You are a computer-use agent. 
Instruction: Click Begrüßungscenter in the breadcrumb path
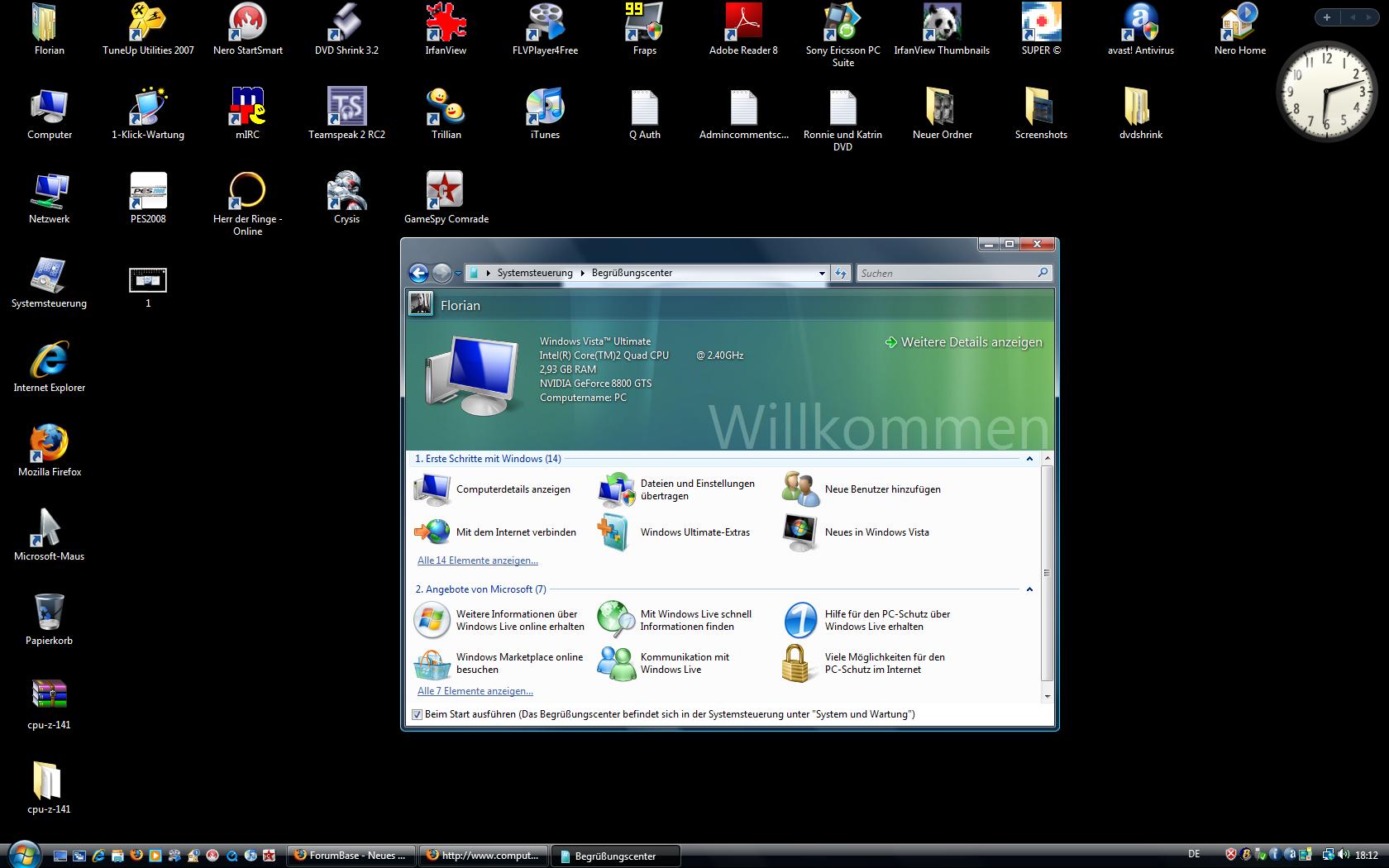(632, 273)
